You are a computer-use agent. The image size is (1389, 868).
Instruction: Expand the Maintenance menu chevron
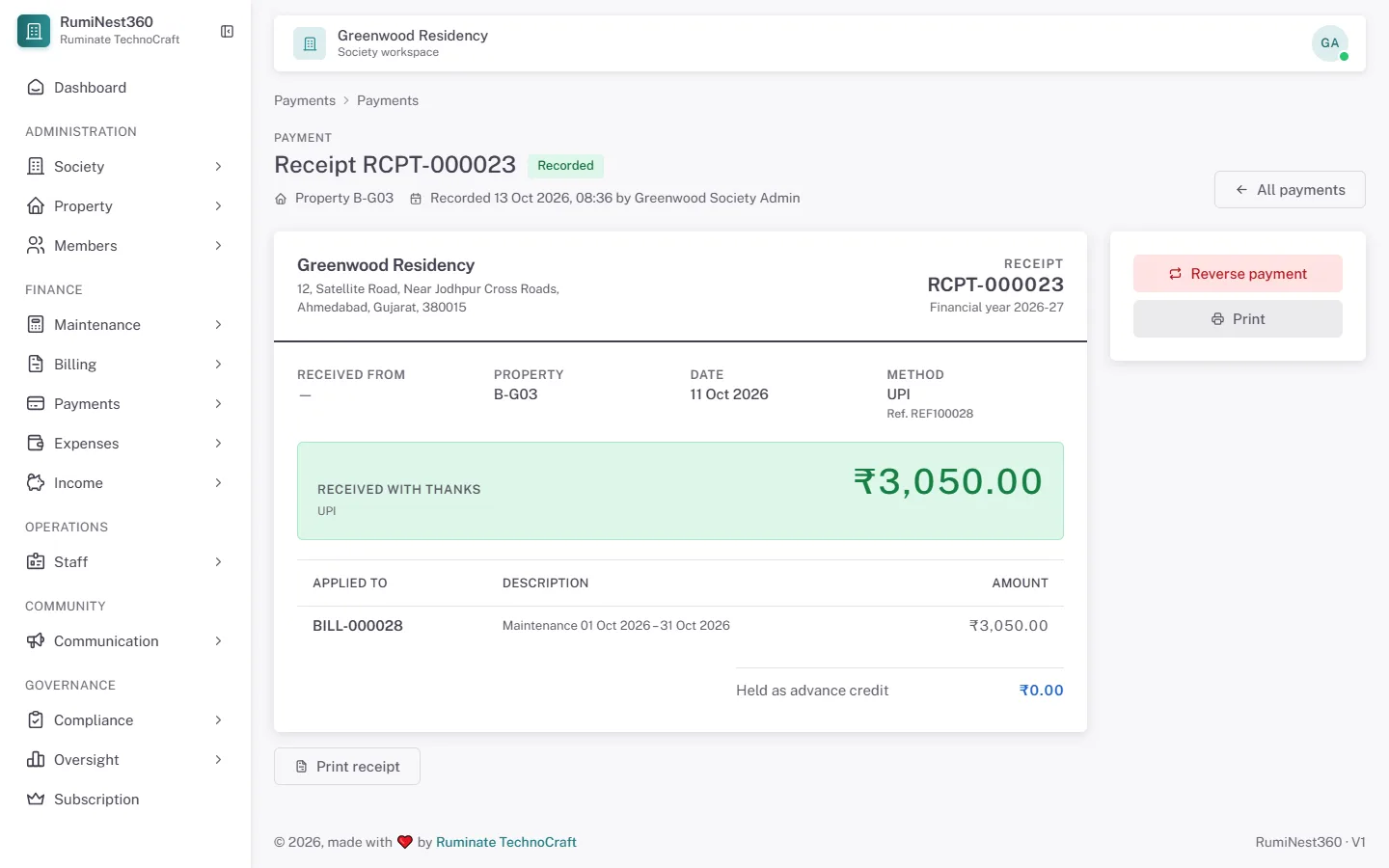(x=218, y=325)
